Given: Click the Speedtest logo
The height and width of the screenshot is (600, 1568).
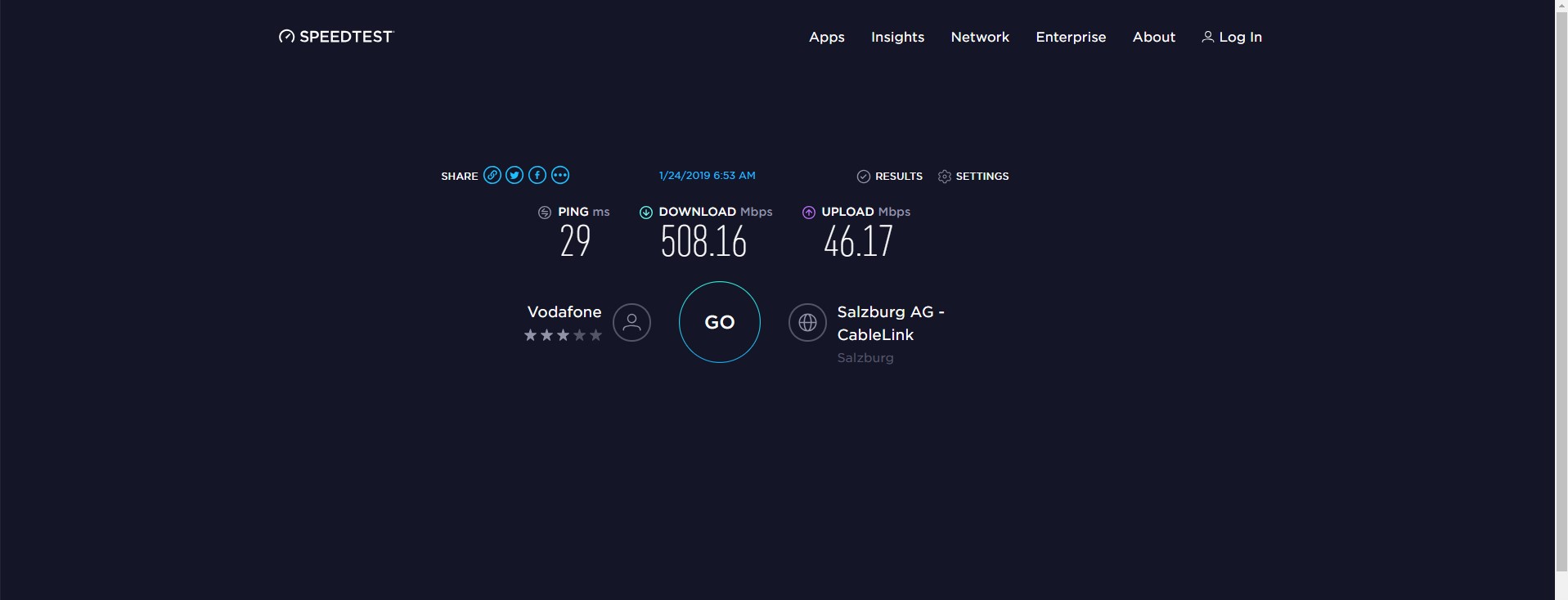Looking at the screenshot, I should 336,37.
